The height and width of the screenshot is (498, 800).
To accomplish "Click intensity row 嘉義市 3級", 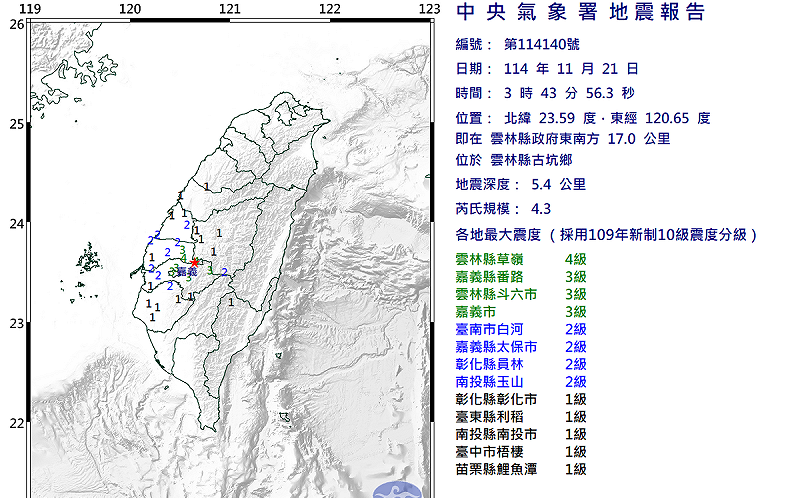I will [521, 312].
